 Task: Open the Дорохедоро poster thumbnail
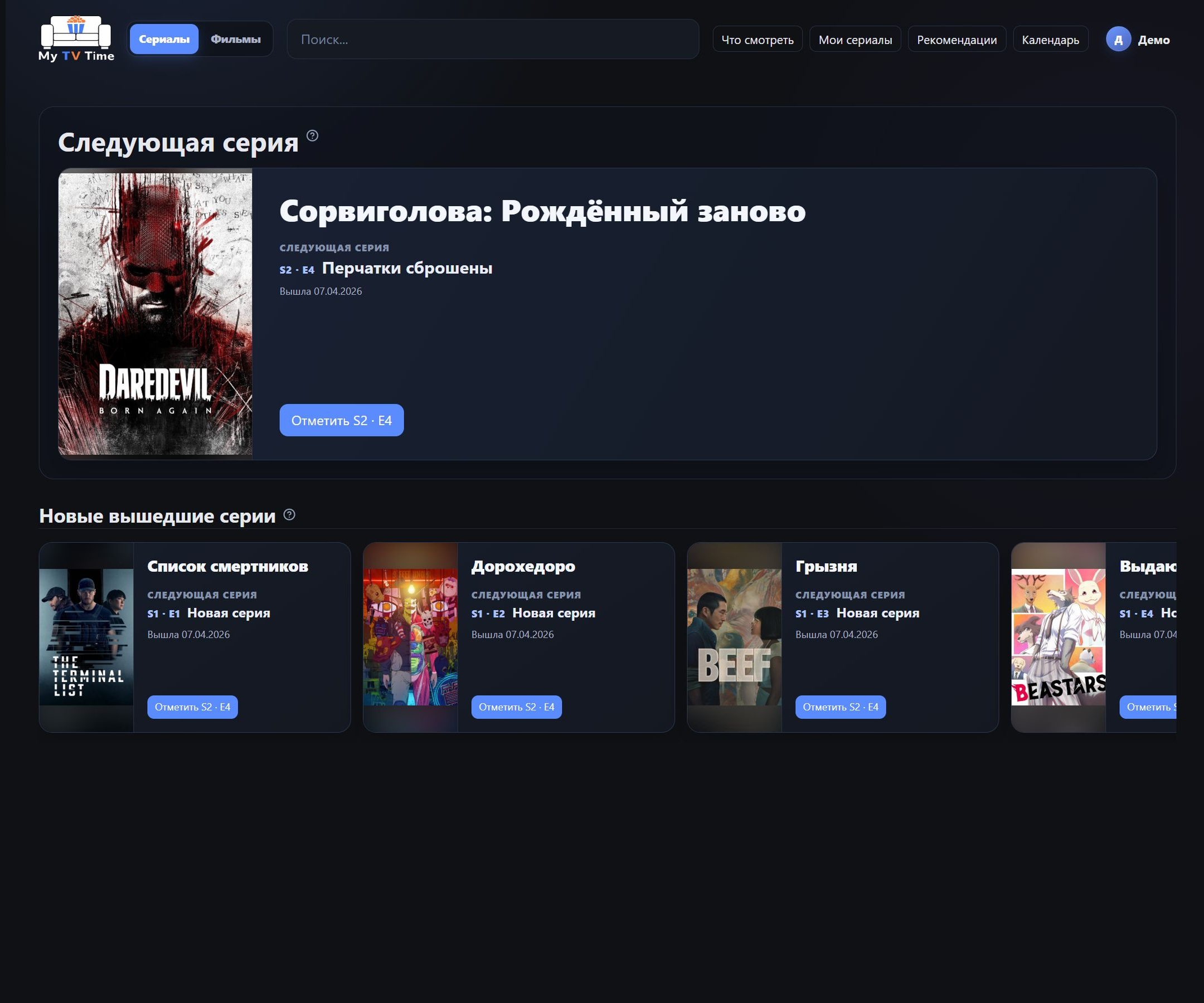(410, 637)
